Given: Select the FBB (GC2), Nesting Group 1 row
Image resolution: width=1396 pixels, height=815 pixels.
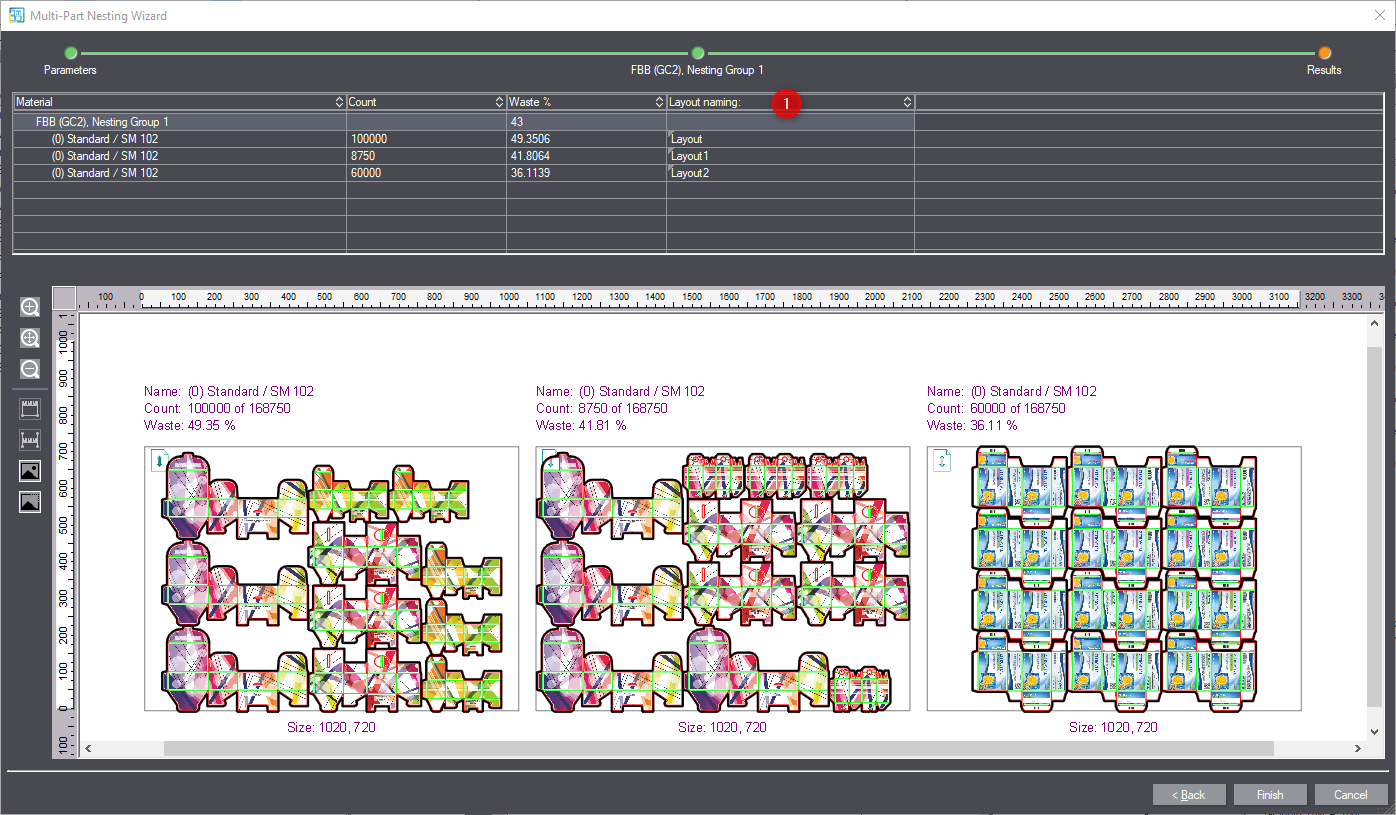Looking at the screenshot, I should point(100,122).
